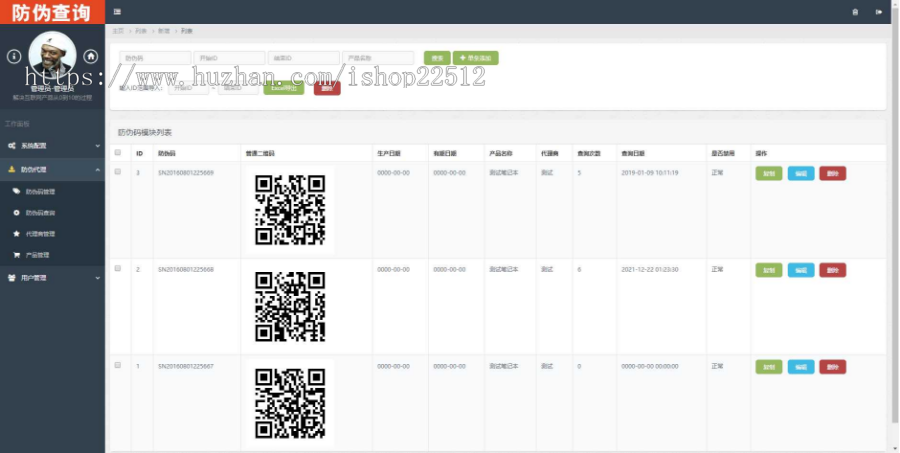Click the blue 编辑 button for SN20160801225667
Screen dimensions: 900x453
tap(801, 367)
